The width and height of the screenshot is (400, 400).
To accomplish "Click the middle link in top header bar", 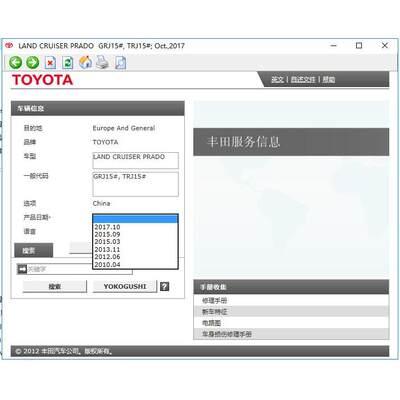I will (303, 79).
